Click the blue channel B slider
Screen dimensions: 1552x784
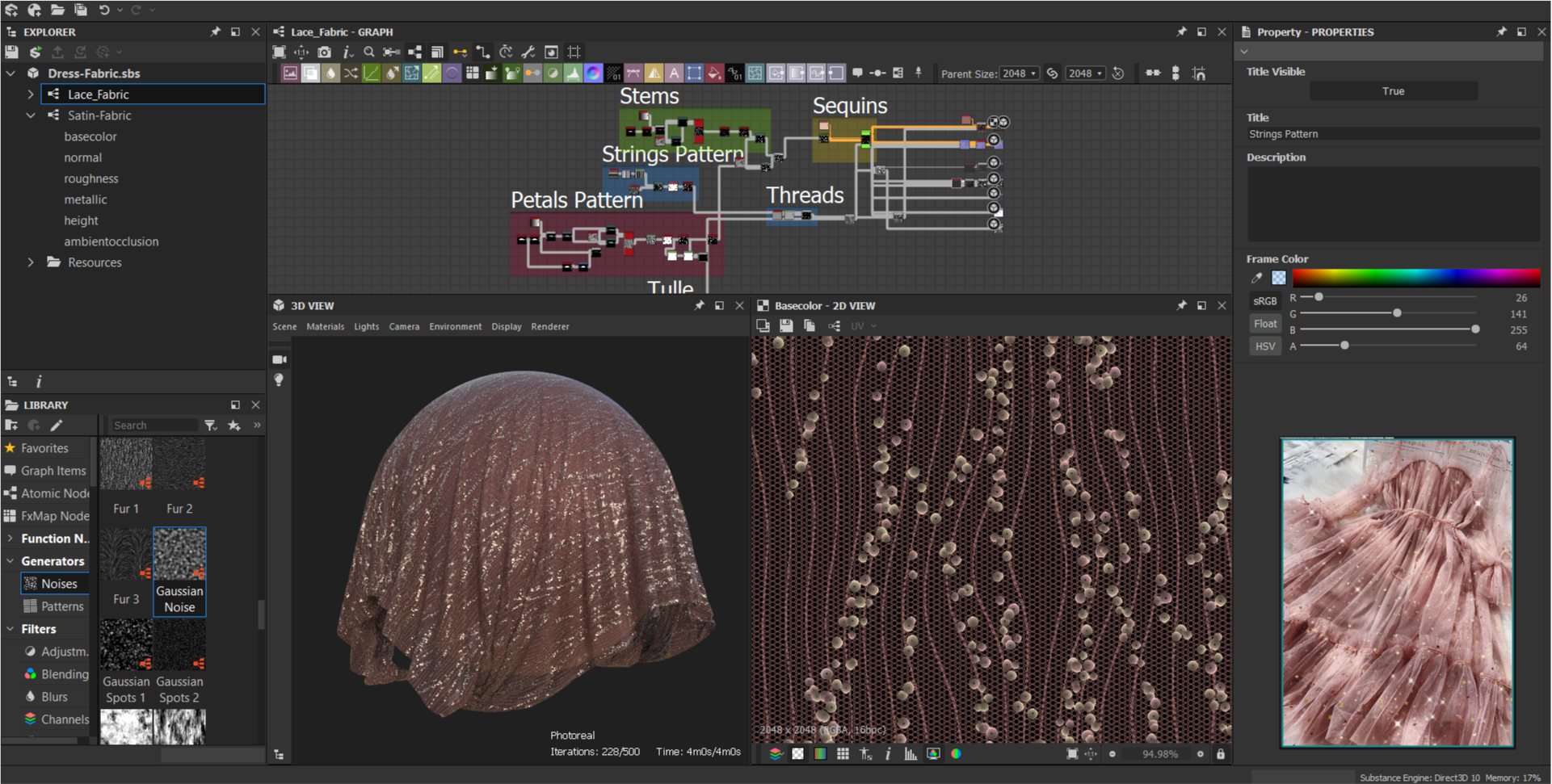point(1389,329)
